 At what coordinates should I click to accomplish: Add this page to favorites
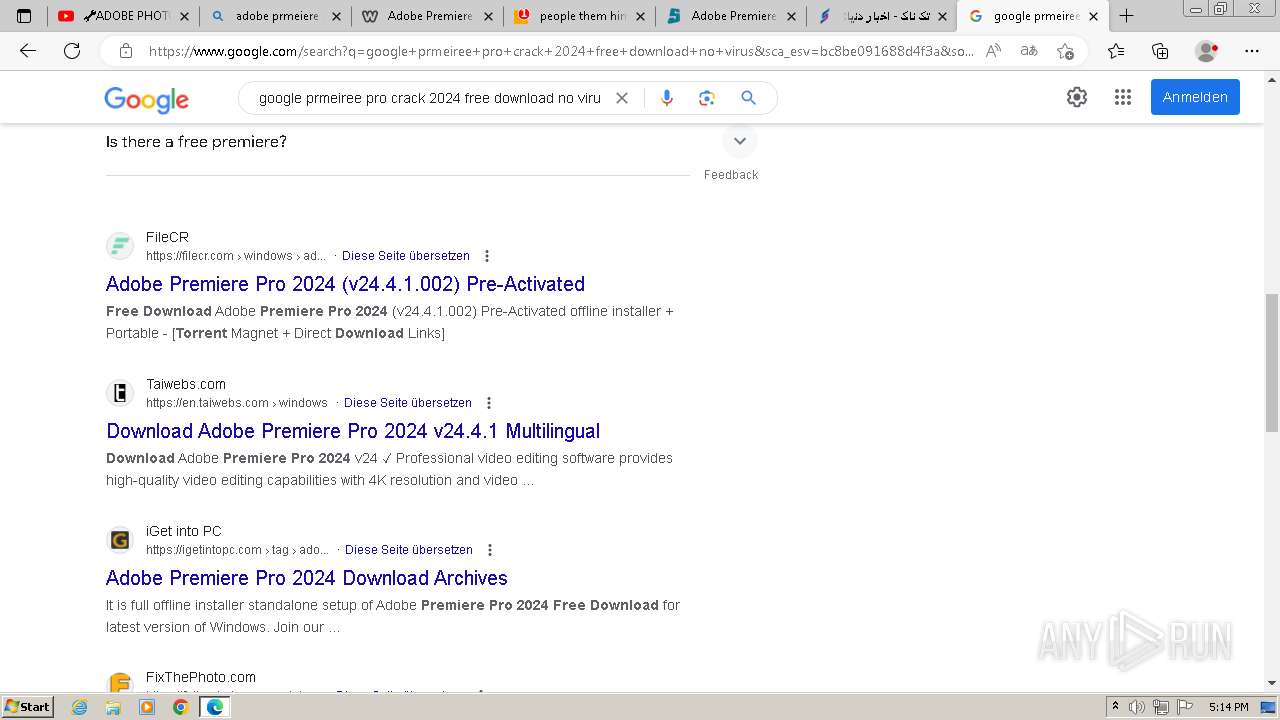[1065, 51]
